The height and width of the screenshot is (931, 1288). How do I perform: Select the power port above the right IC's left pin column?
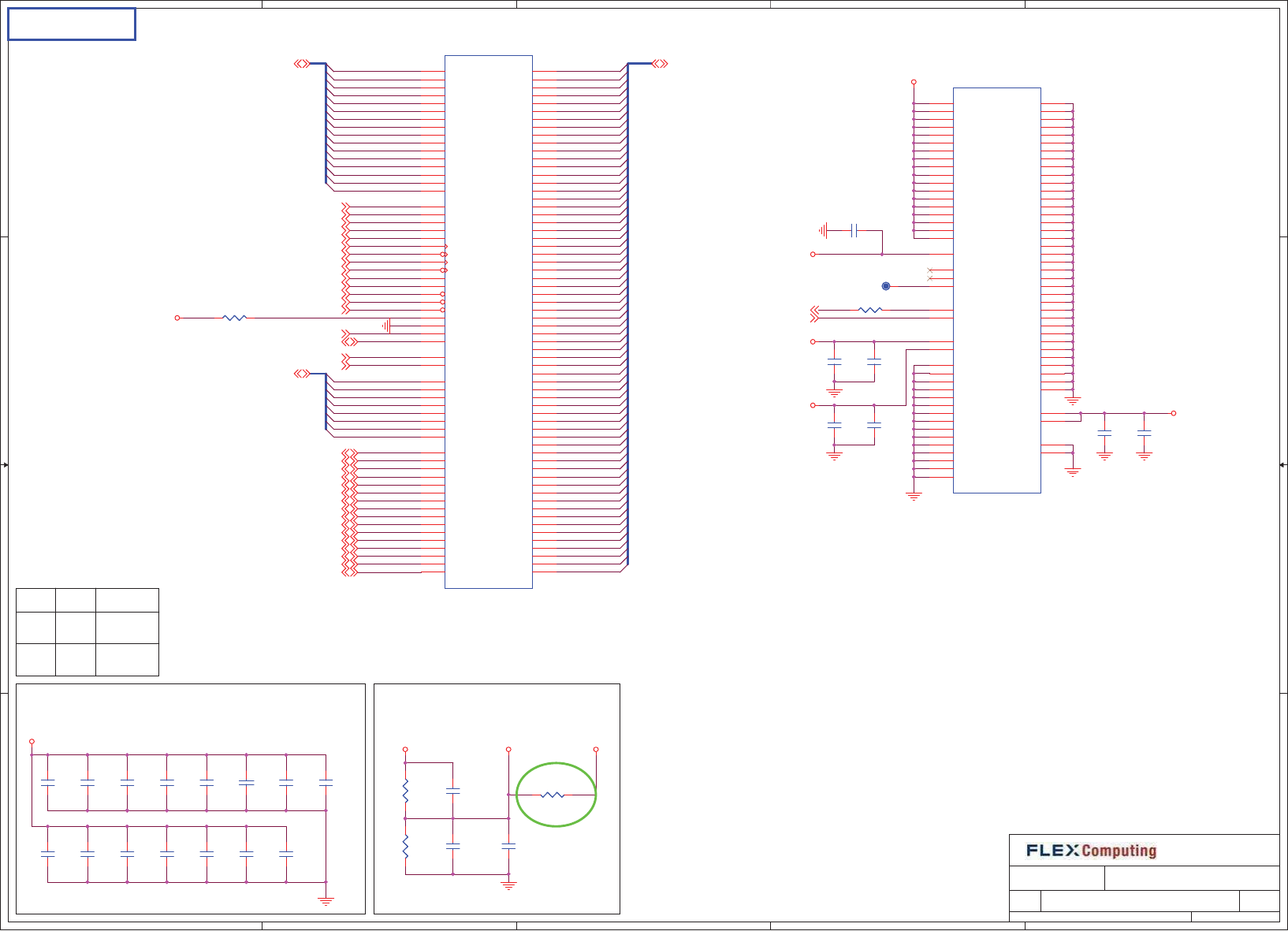point(914,82)
